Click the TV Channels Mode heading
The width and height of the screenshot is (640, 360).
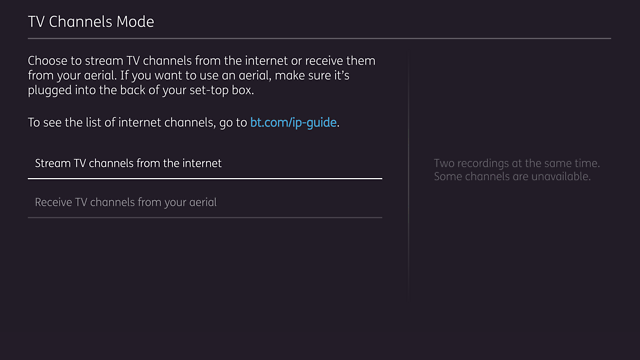[91, 22]
